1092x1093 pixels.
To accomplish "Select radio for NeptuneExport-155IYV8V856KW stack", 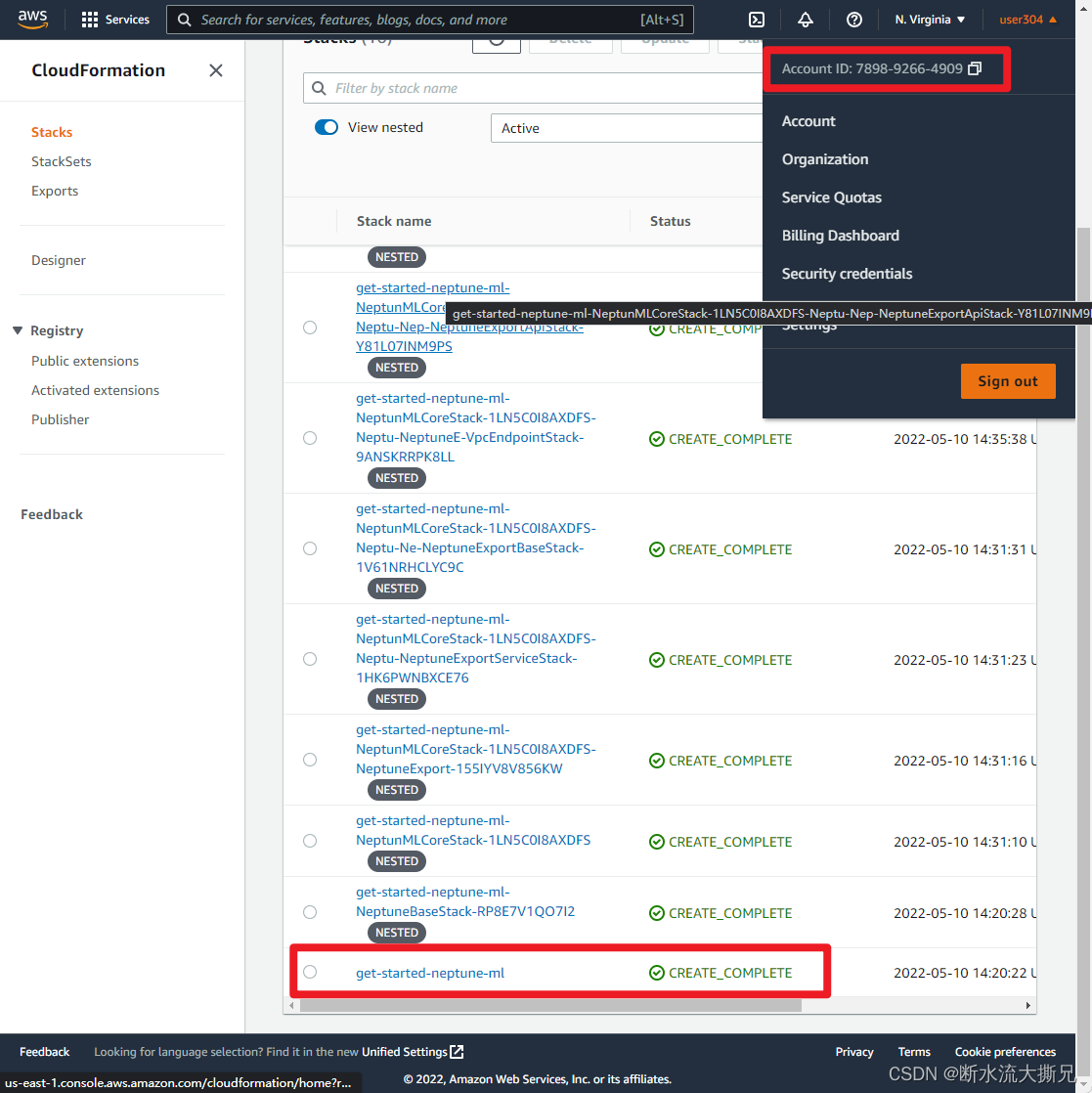I will (x=310, y=760).
